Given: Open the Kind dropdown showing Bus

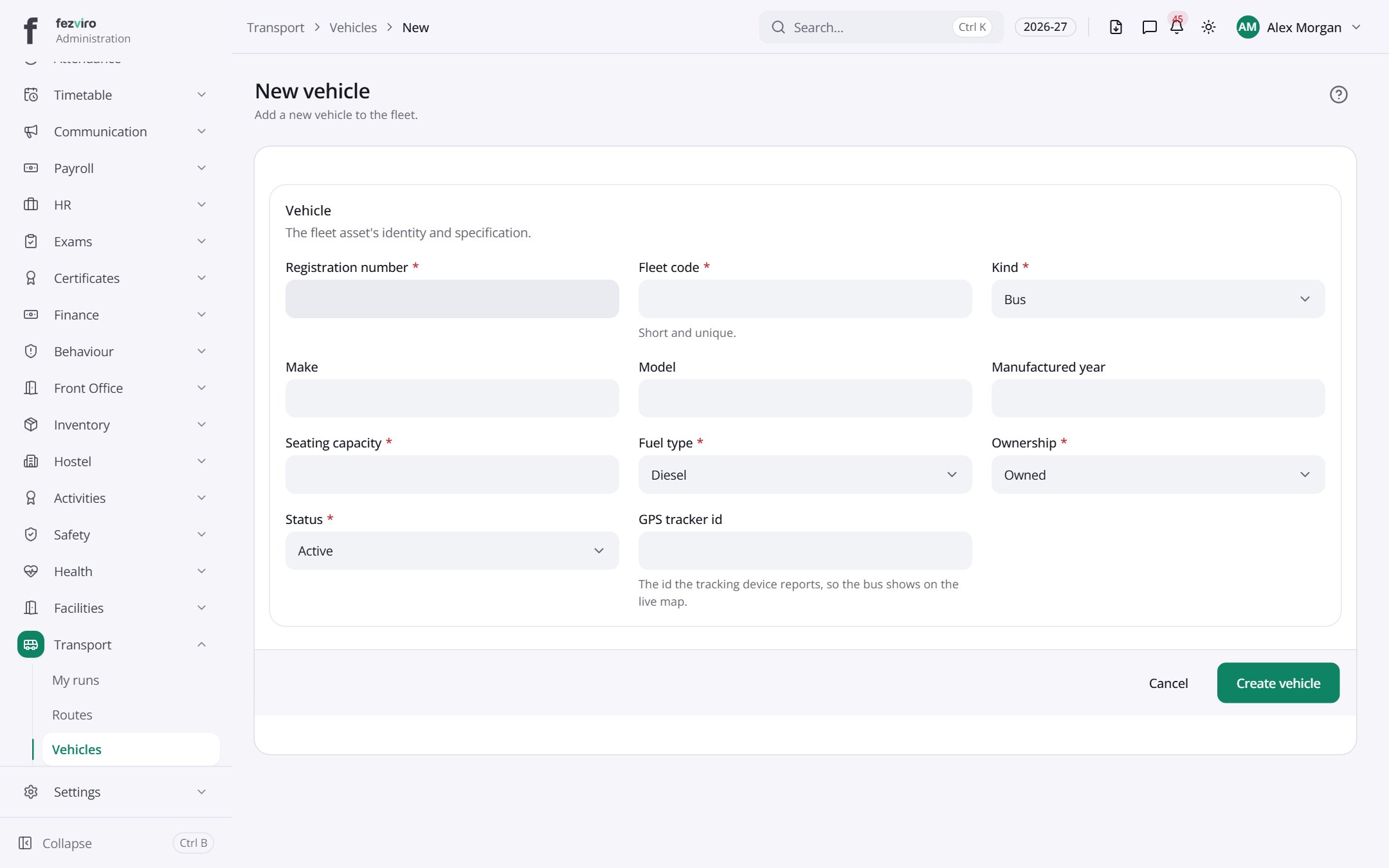Looking at the screenshot, I should click(1157, 299).
